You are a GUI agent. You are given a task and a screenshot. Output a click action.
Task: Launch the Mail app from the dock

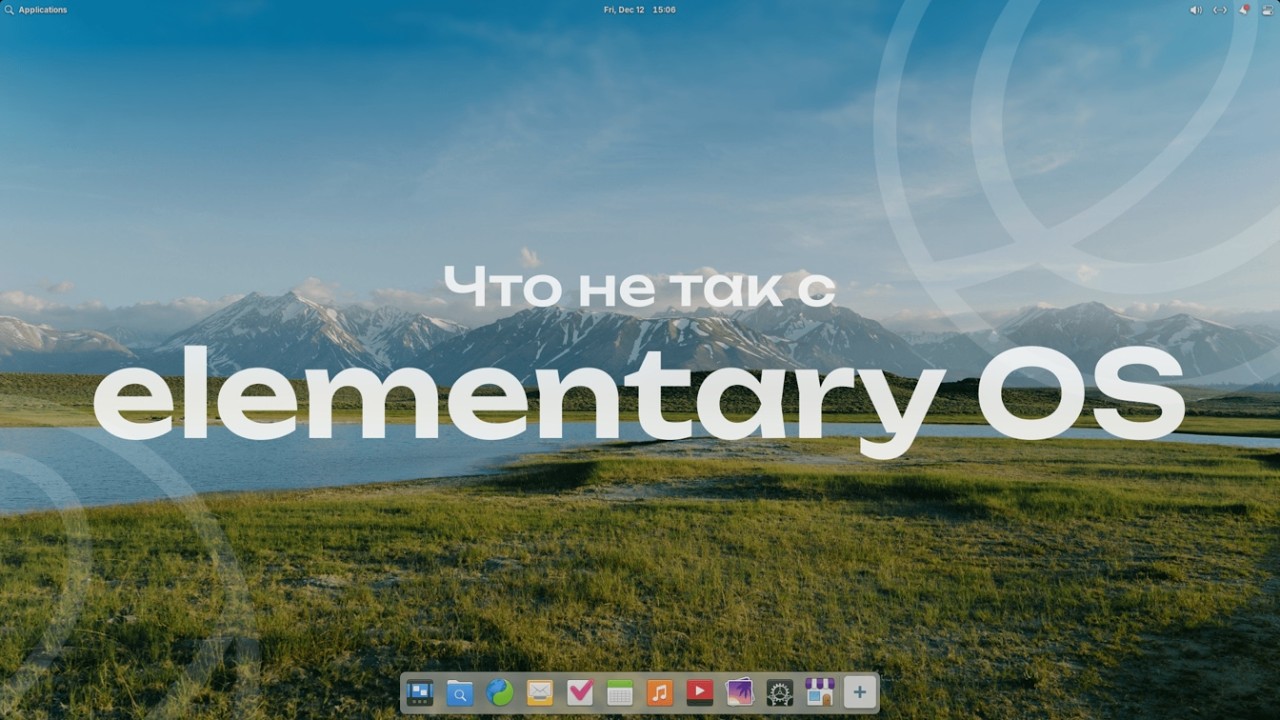pyautogui.click(x=540, y=692)
